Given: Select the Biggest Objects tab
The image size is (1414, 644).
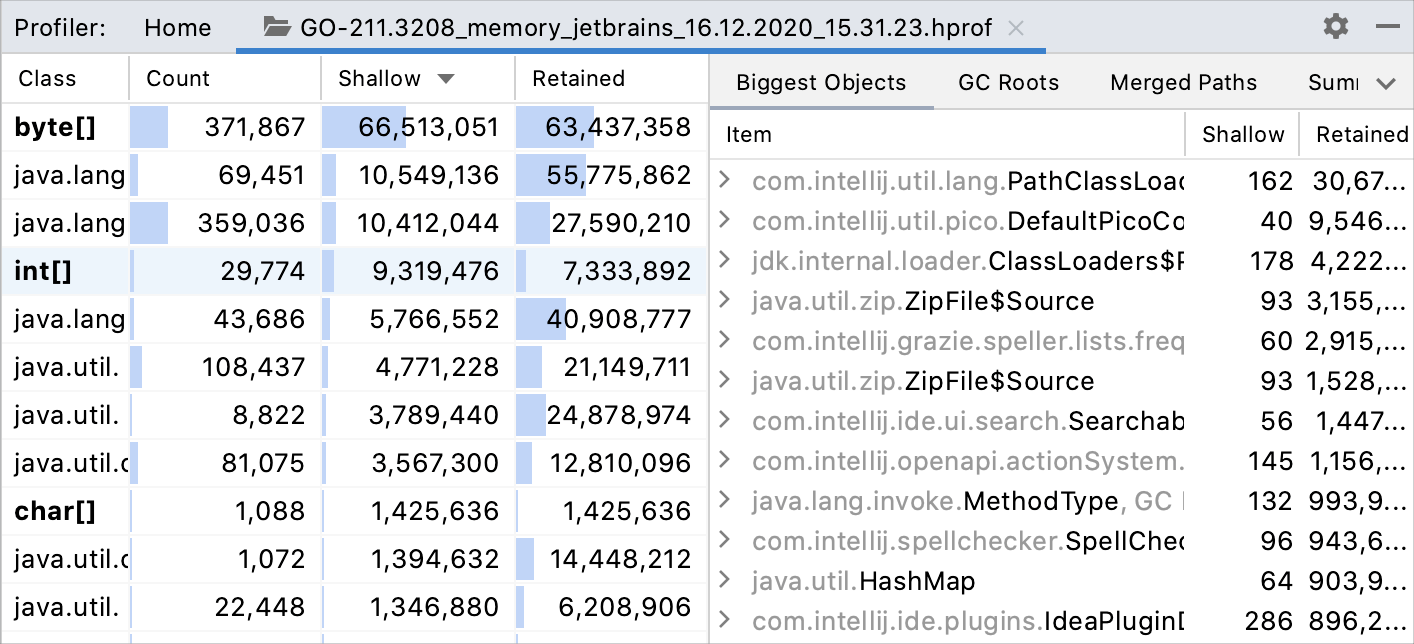Looking at the screenshot, I should pos(821,83).
